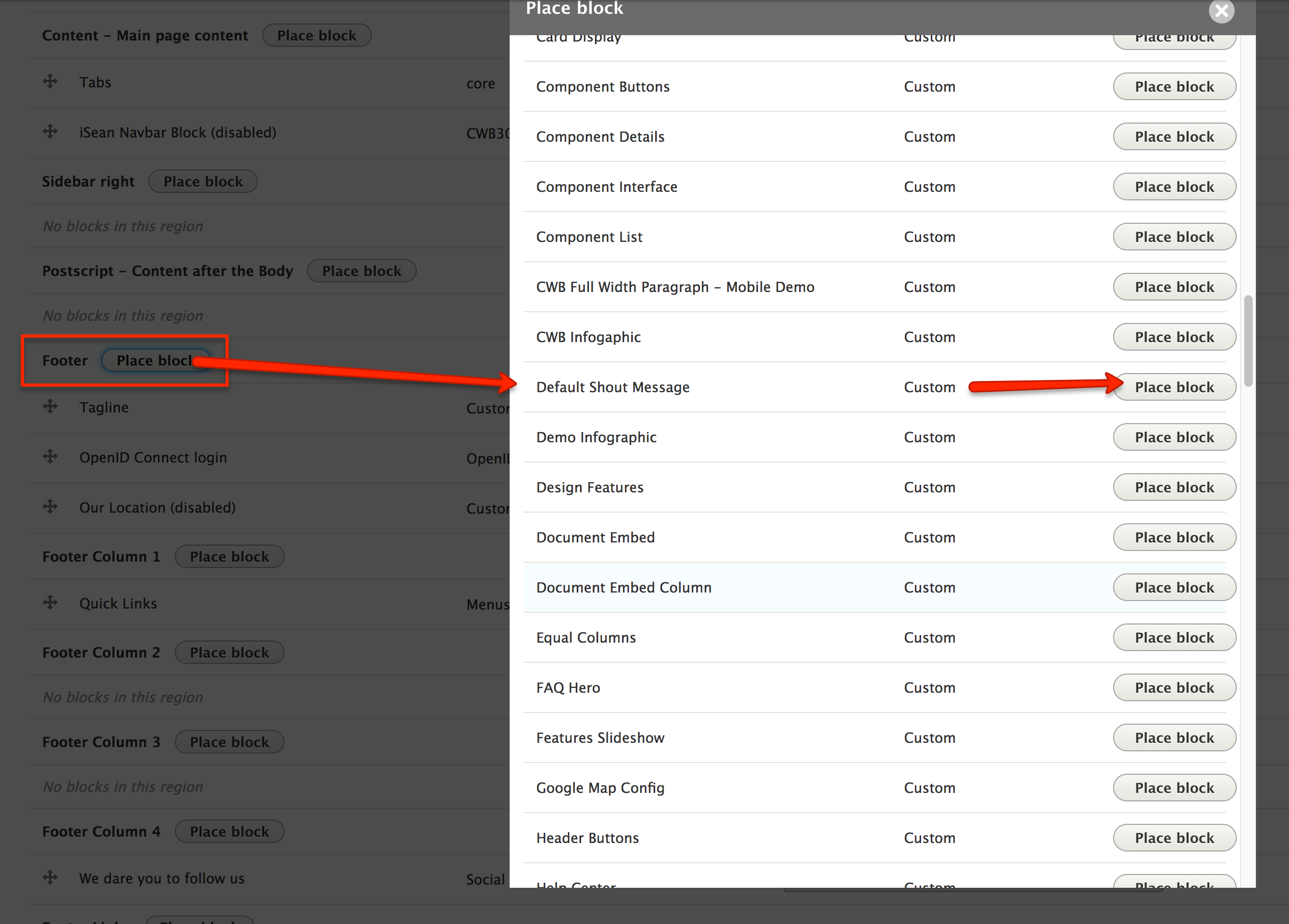The height and width of the screenshot is (924, 1289).
Task: Place block in Content – Main page content region
Action: click(317, 35)
